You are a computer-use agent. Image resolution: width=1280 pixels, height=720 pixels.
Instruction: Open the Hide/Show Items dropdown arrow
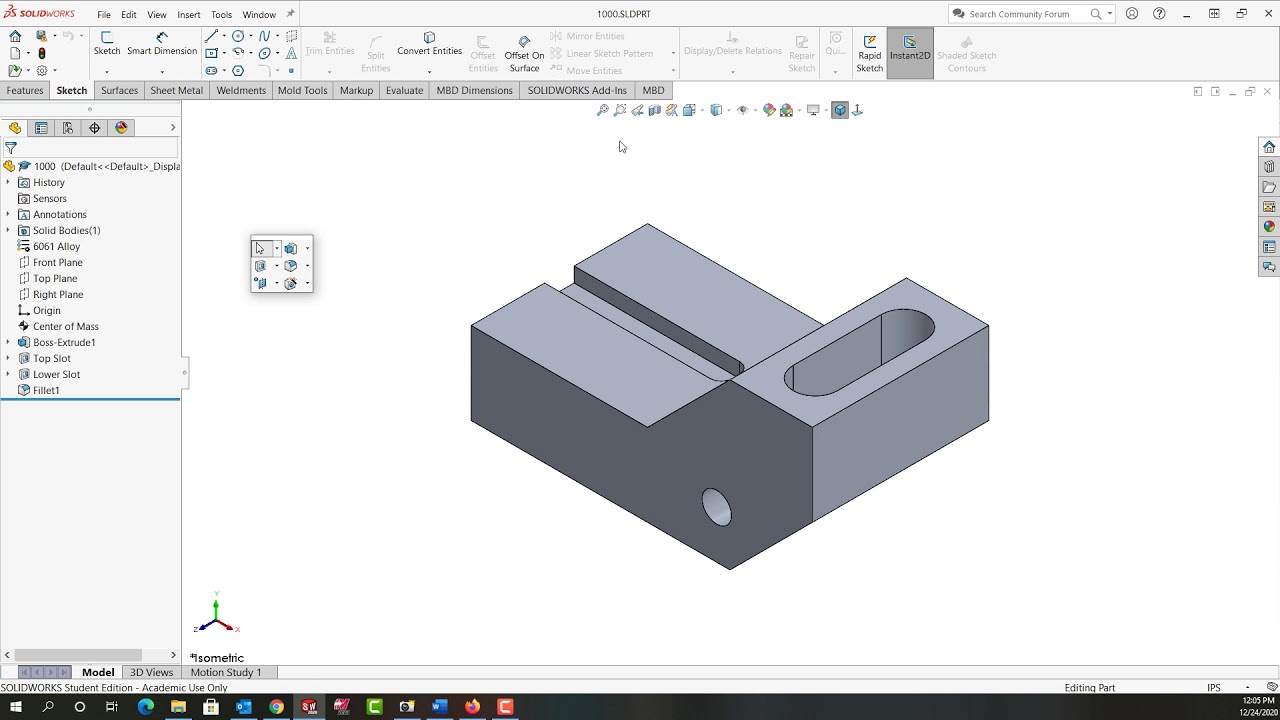(754, 110)
